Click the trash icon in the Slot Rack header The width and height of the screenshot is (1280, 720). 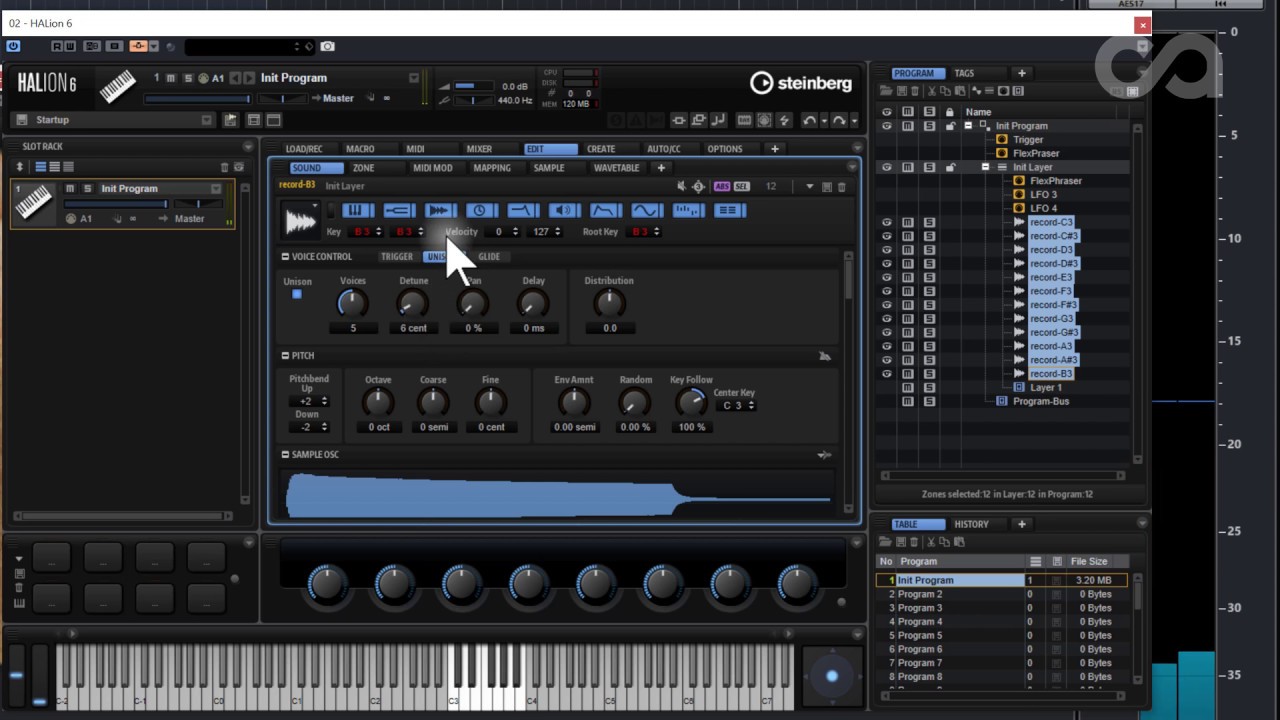click(223, 167)
